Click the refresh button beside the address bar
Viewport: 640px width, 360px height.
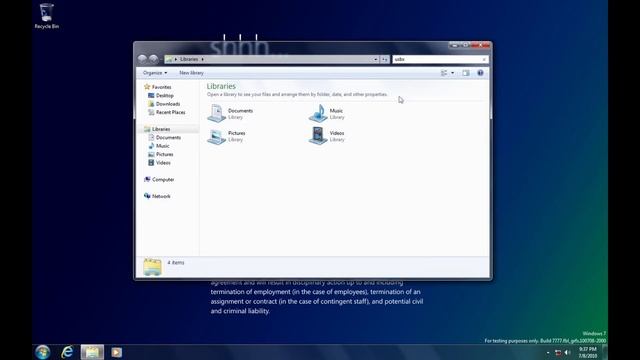click(385, 60)
